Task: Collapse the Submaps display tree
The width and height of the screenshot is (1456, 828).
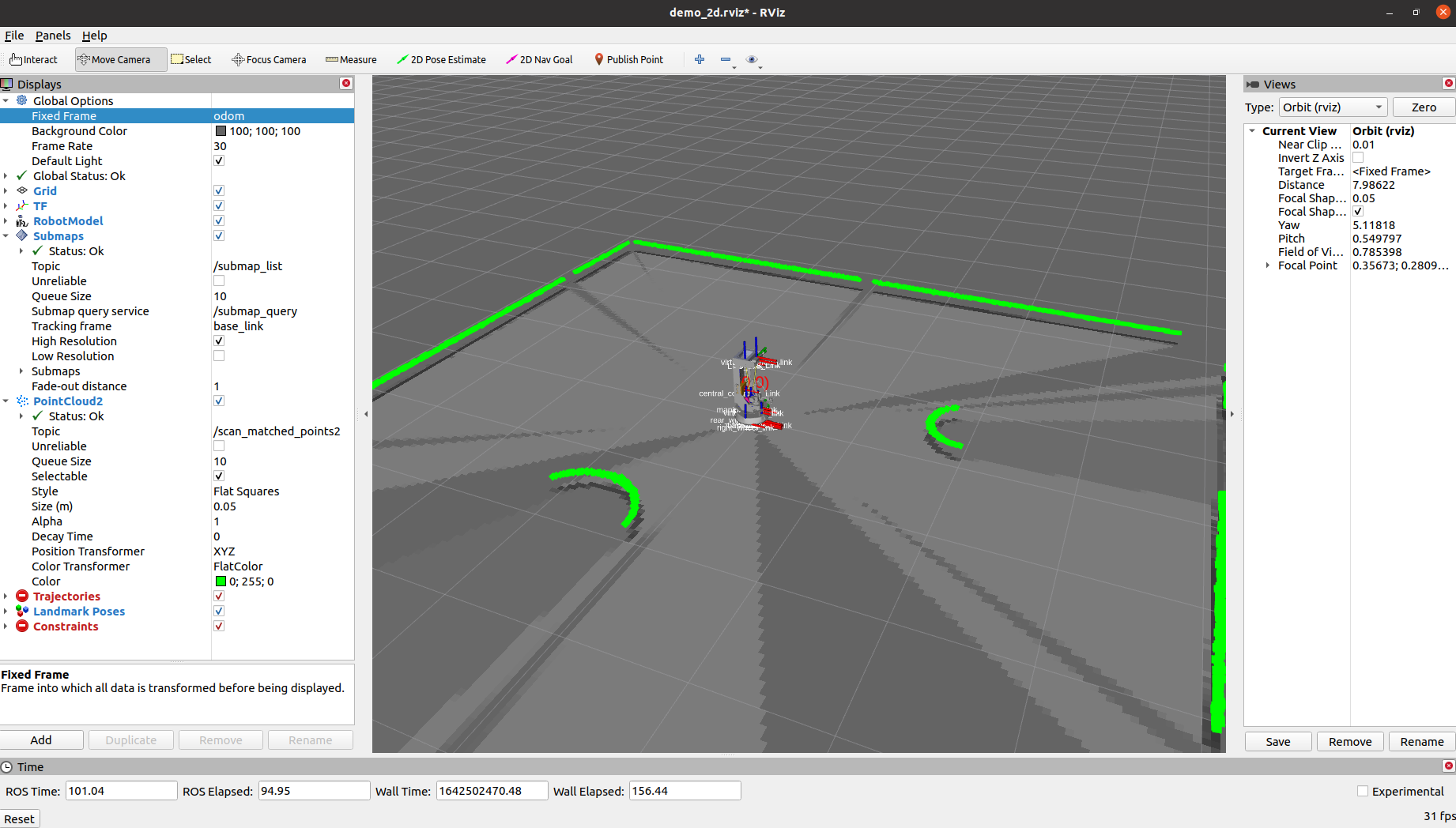Action: coord(6,235)
